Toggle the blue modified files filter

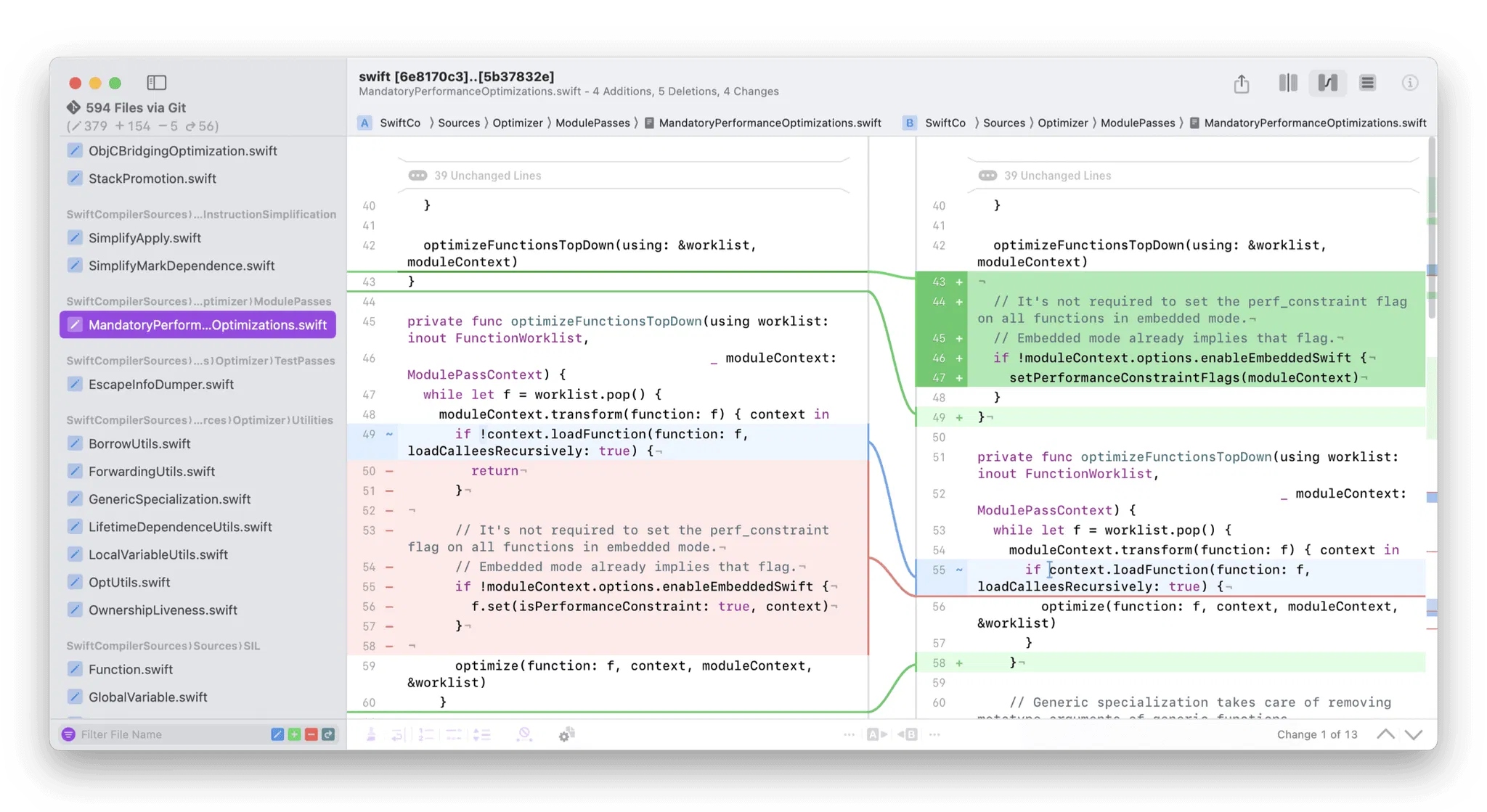click(277, 734)
